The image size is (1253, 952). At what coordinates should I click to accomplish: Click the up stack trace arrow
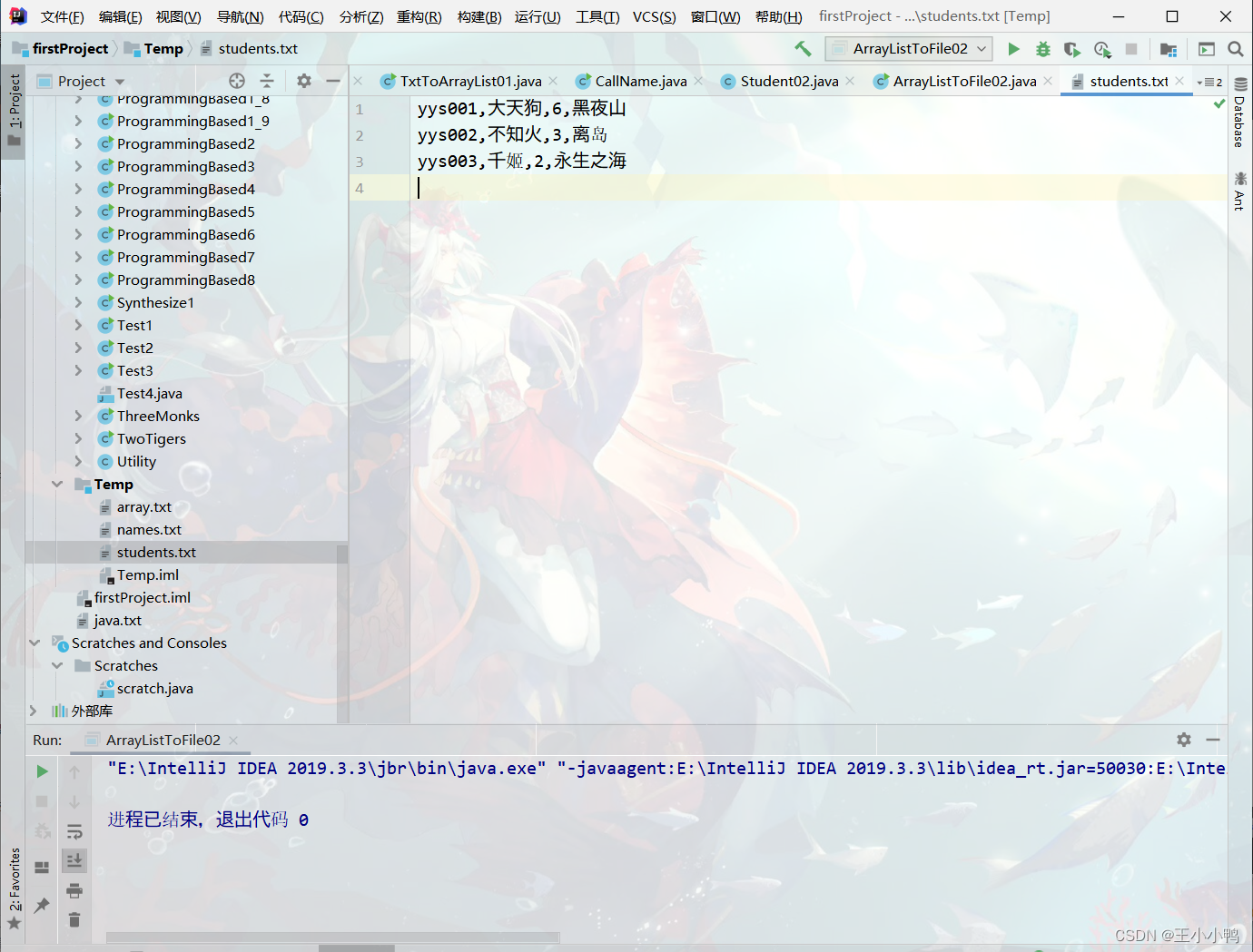[x=74, y=771]
